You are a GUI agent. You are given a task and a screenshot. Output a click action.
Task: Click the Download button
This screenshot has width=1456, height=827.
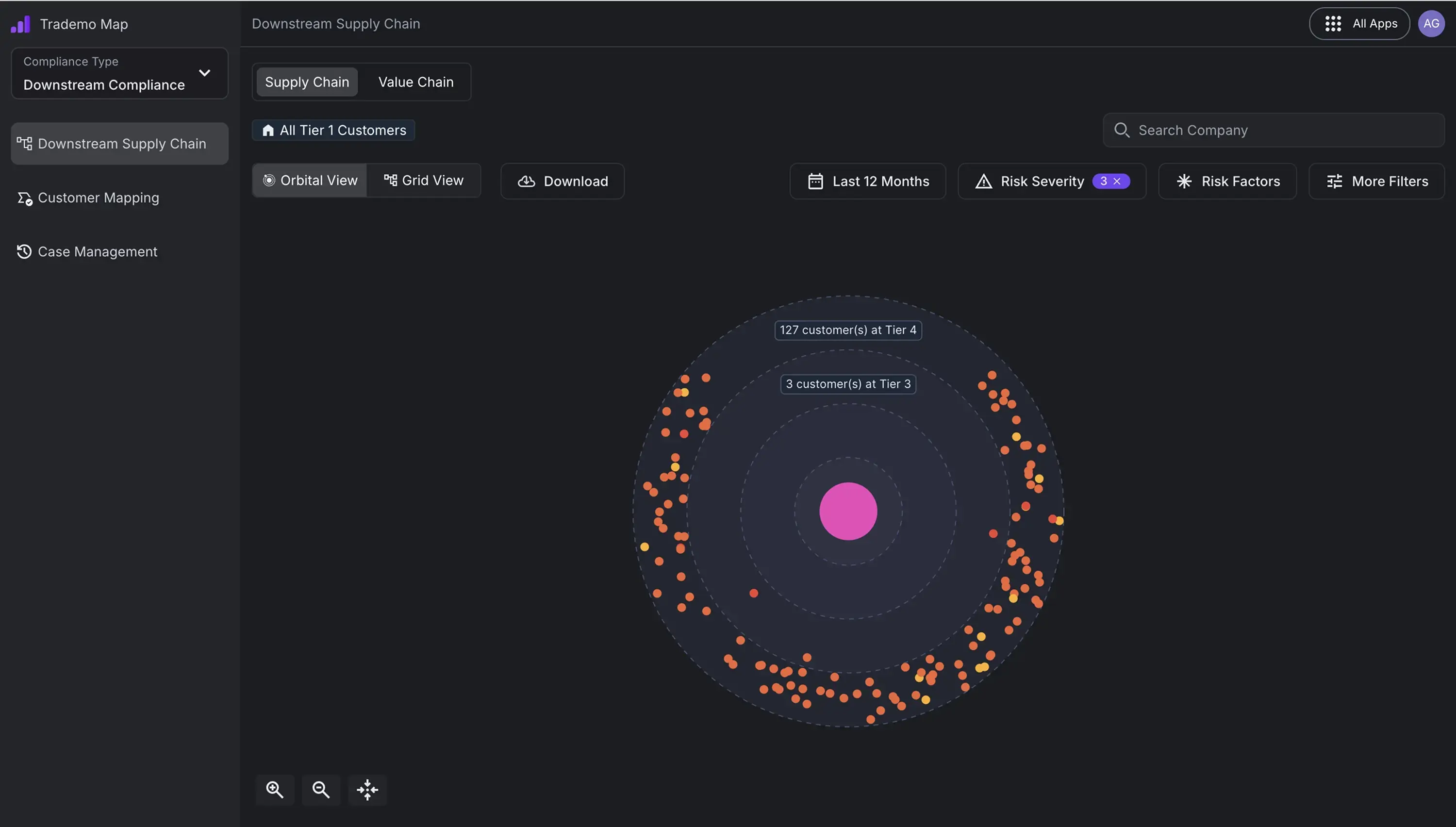coord(562,181)
